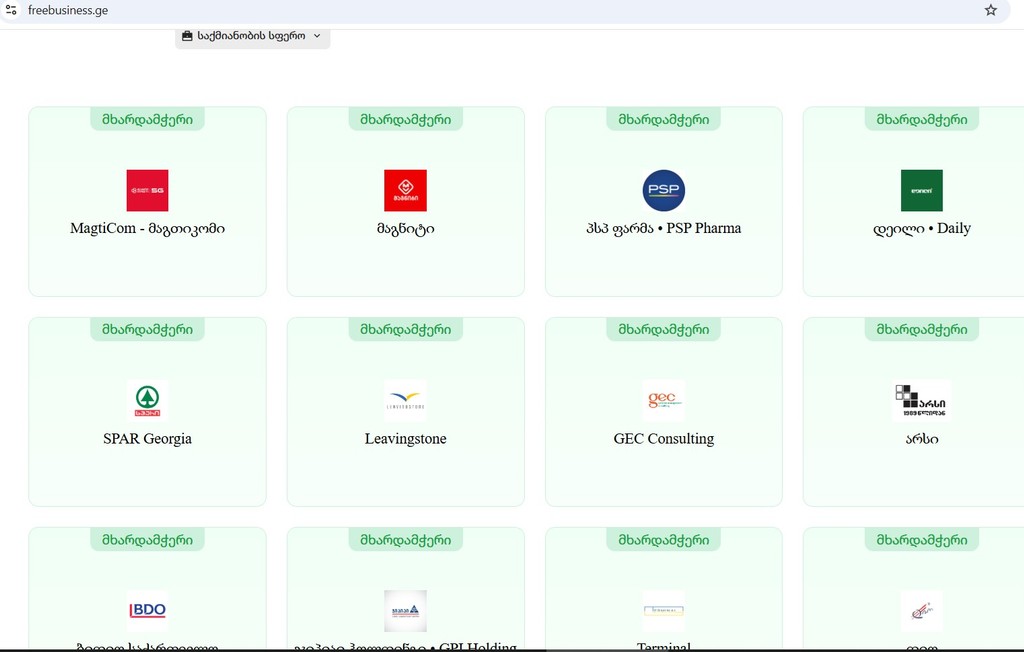Viewport: 1024px width, 652px height.
Task: Bookmark this page with the star icon
Action: (x=991, y=10)
